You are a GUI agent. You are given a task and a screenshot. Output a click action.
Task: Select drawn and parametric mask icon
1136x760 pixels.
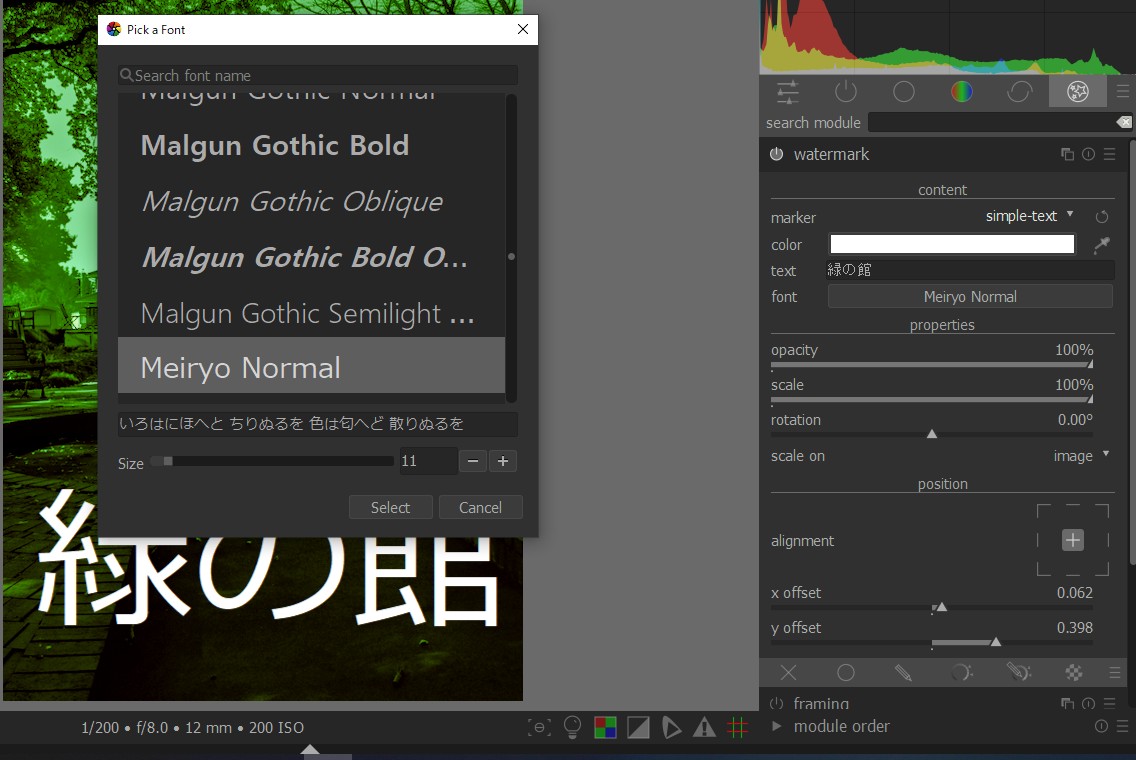click(1018, 673)
